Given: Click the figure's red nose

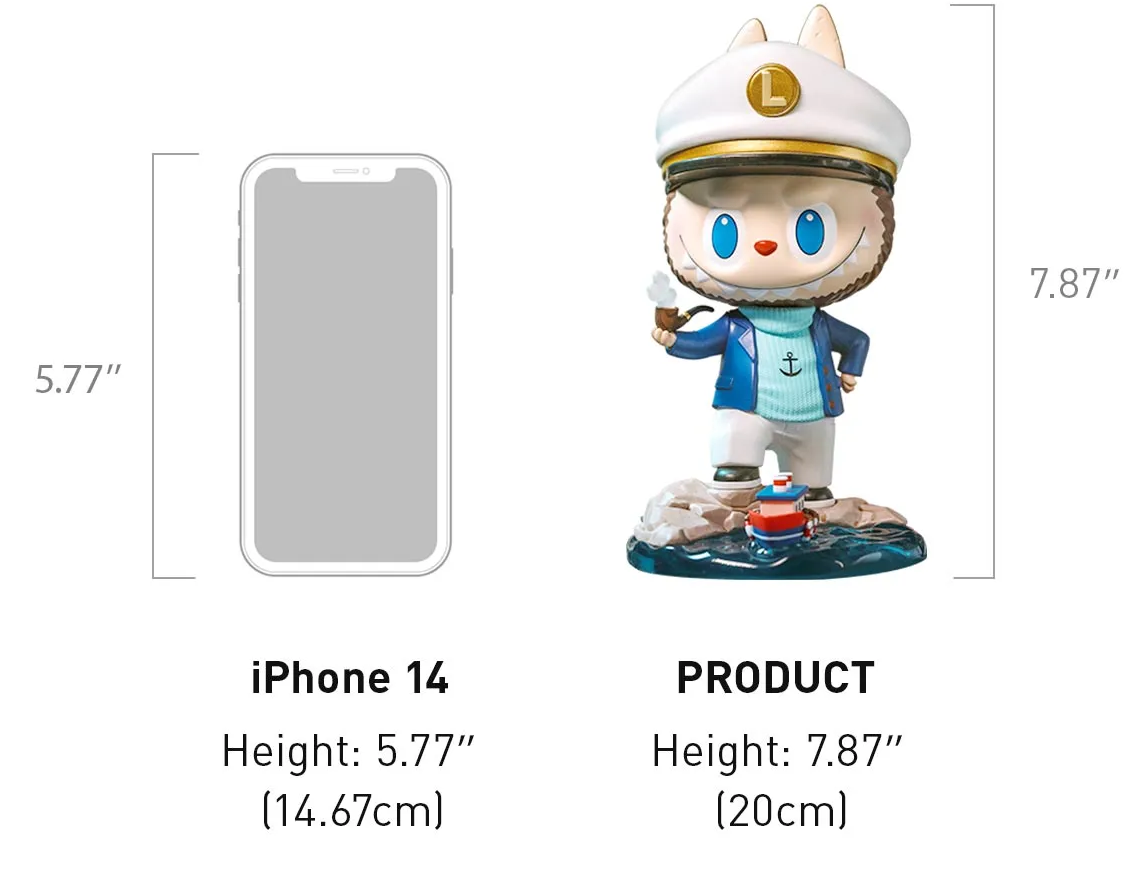Looking at the screenshot, I should pyautogui.click(x=765, y=248).
